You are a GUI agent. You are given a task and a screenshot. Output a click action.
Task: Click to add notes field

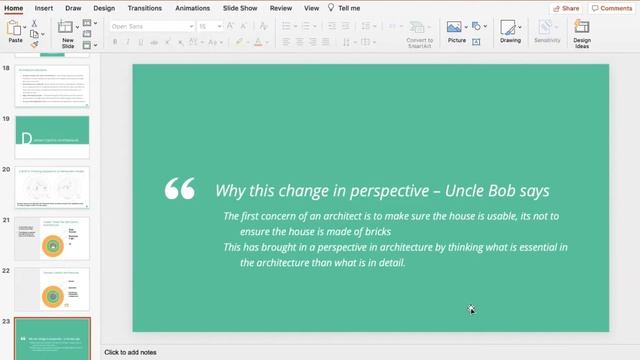click(x=130, y=352)
